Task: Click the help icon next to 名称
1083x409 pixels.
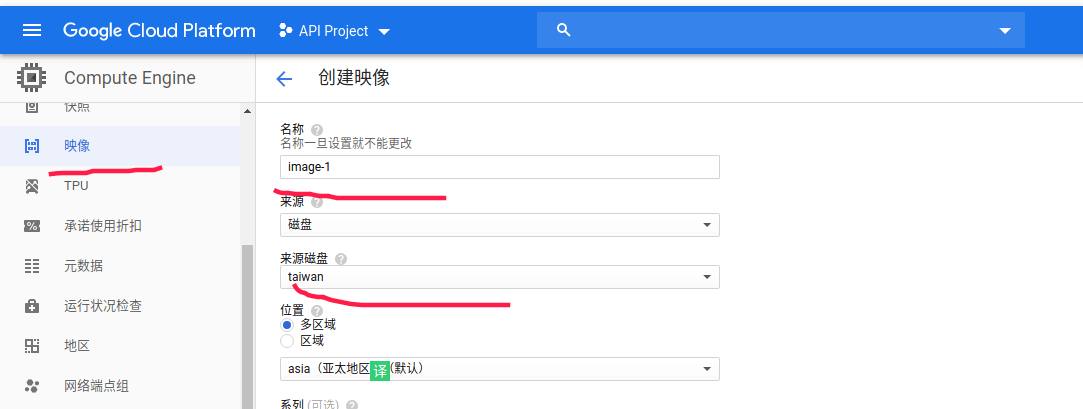Action: pos(317,130)
